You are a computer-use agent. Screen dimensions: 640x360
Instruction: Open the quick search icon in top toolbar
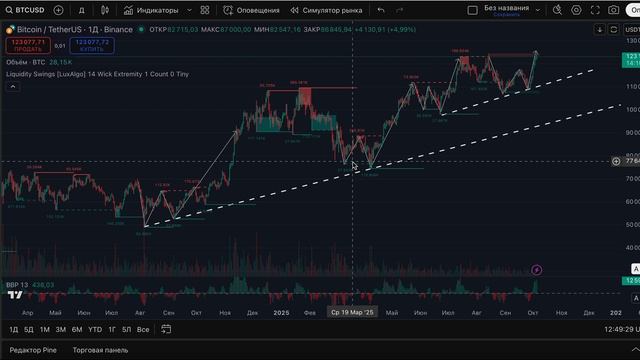(557, 10)
